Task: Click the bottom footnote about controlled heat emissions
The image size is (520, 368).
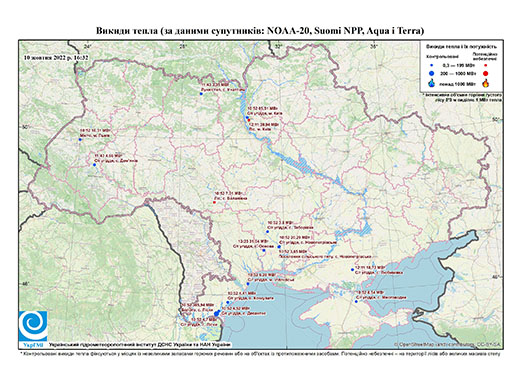Action: 260,353
